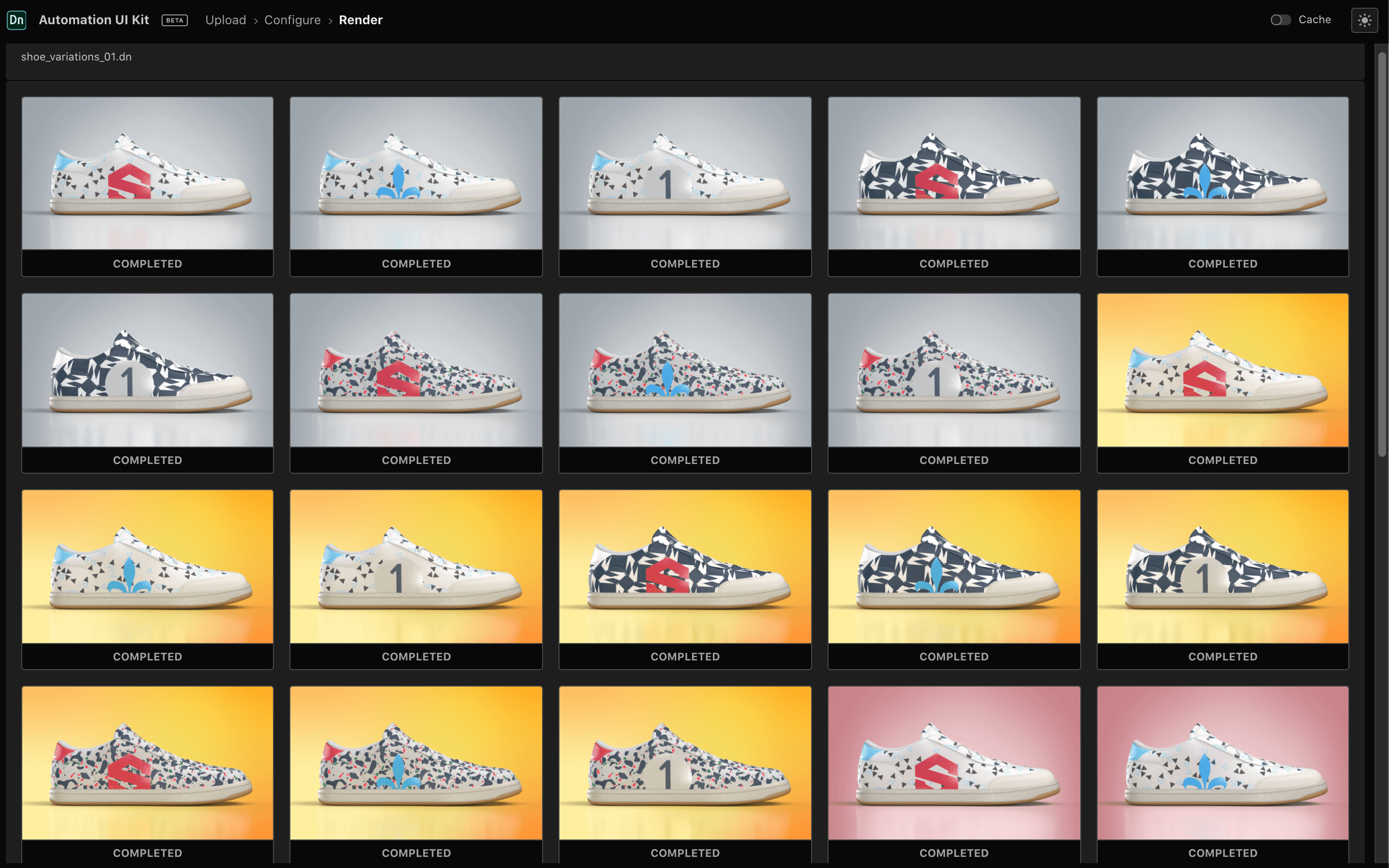This screenshot has height=868, width=1389.
Task: Open the last pink render with blue fleur-de-lis
Action: [1222, 763]
